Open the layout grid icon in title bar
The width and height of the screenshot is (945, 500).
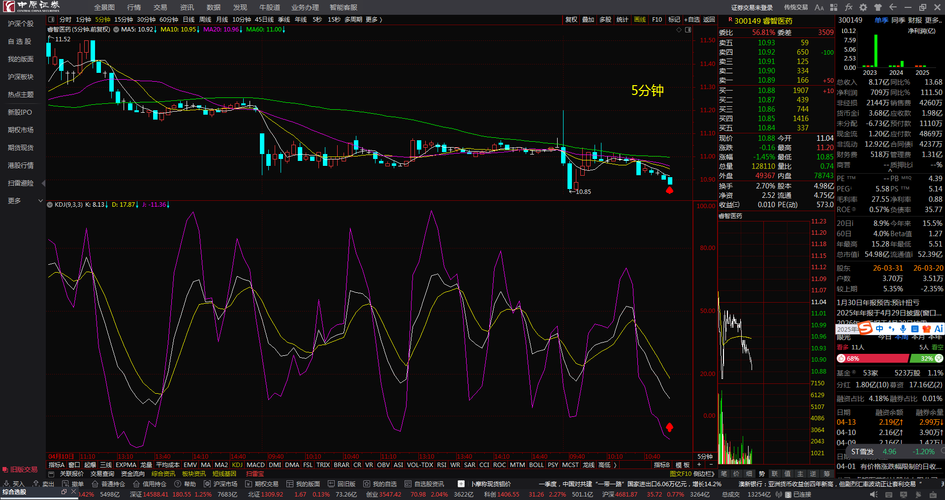(835, 7)
